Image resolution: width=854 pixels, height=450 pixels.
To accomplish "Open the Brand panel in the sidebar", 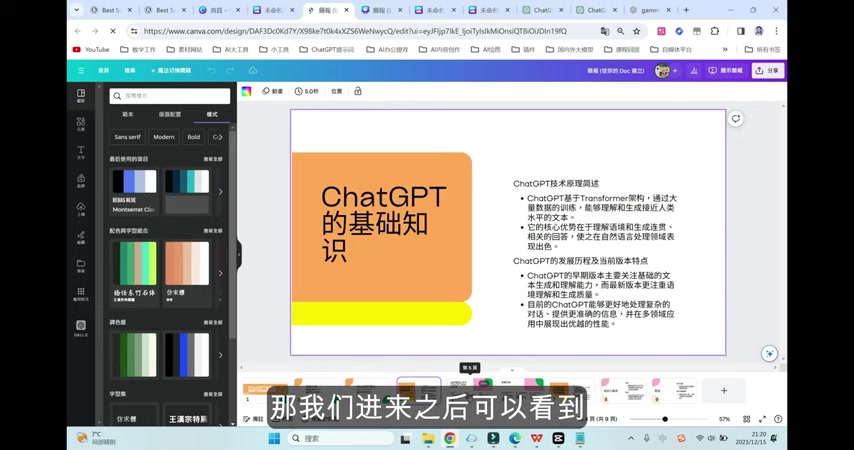I will [81, 181].
